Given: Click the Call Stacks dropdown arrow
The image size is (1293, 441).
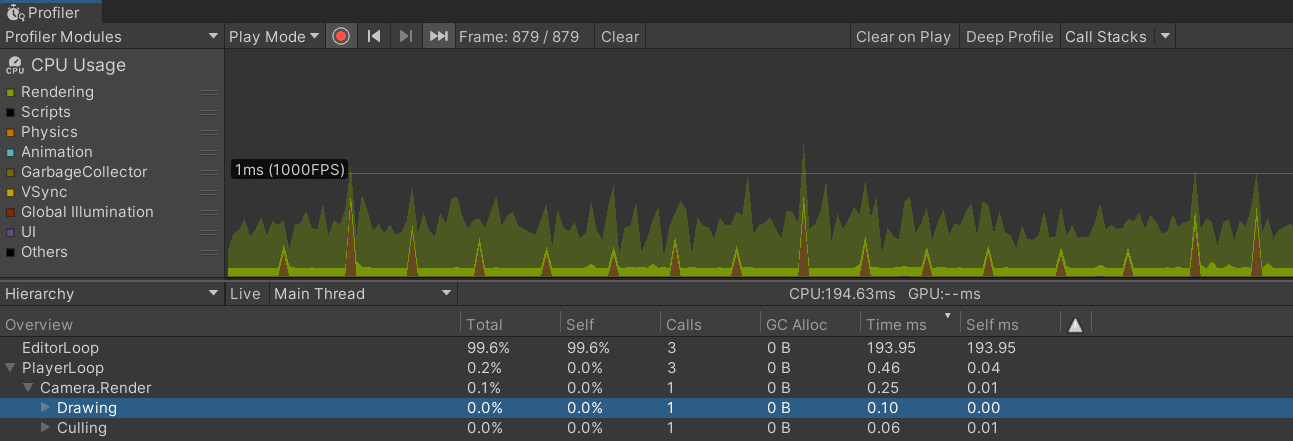Looking at the screenshot, I should (x=1164, y=36).
